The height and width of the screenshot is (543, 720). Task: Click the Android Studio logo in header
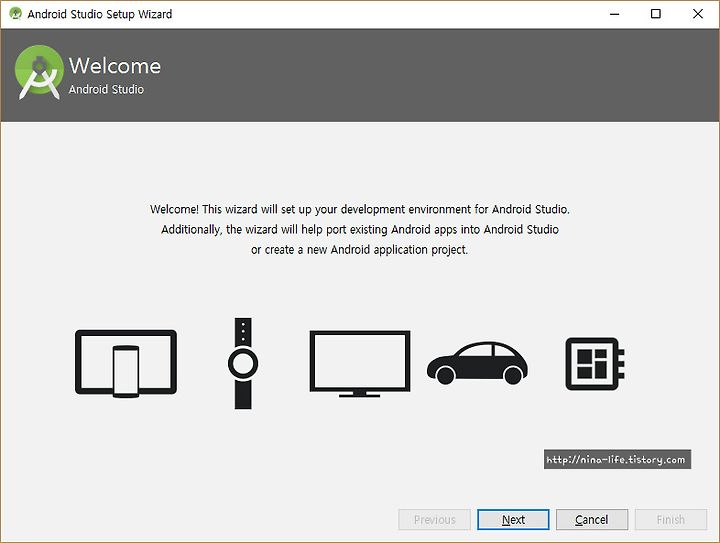pos(39,73)
